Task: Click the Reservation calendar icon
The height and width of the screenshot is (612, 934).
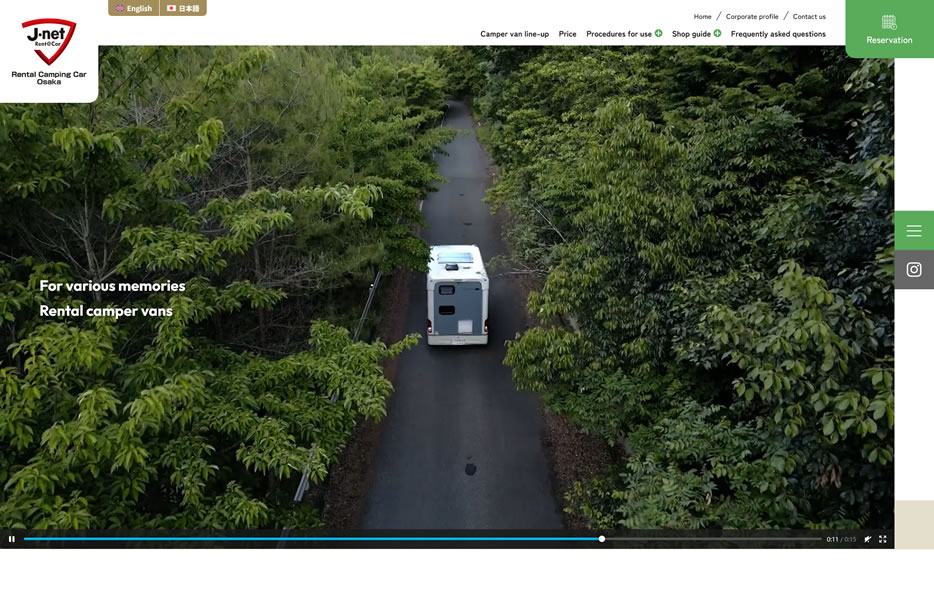Action: click(x=889, y=22)
